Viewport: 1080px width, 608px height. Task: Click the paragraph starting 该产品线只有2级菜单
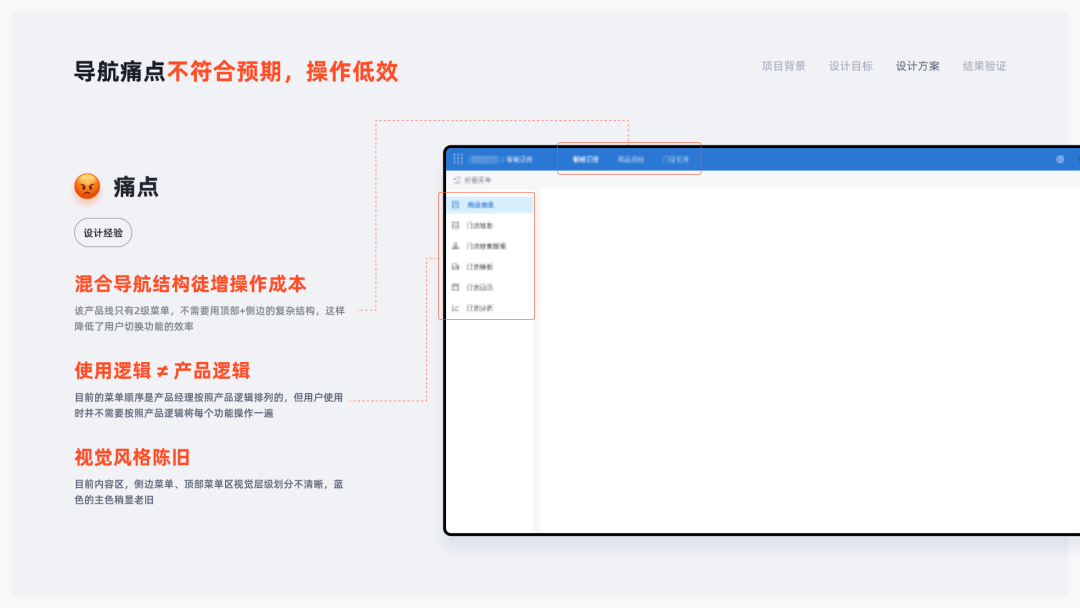[x=210, y=318]
